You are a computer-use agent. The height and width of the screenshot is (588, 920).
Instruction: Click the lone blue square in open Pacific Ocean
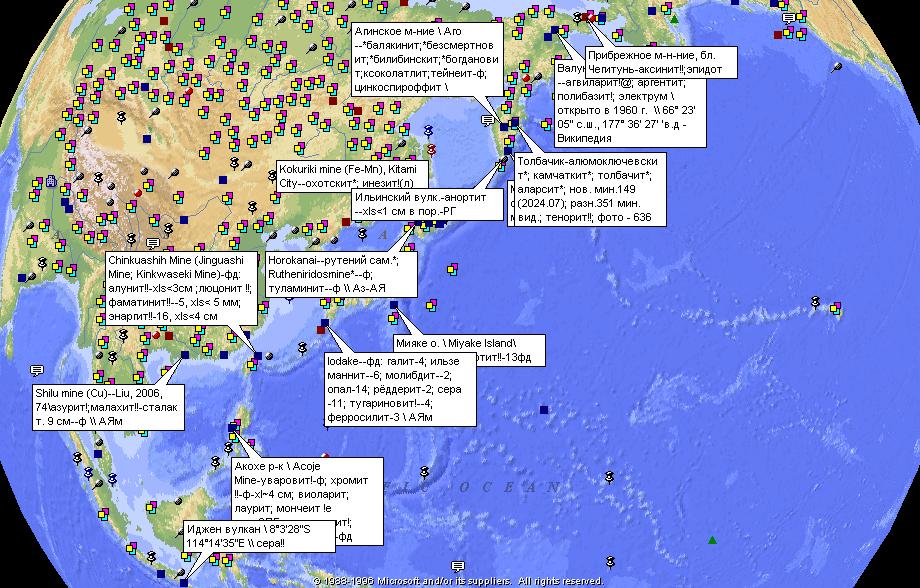point(544,410)
